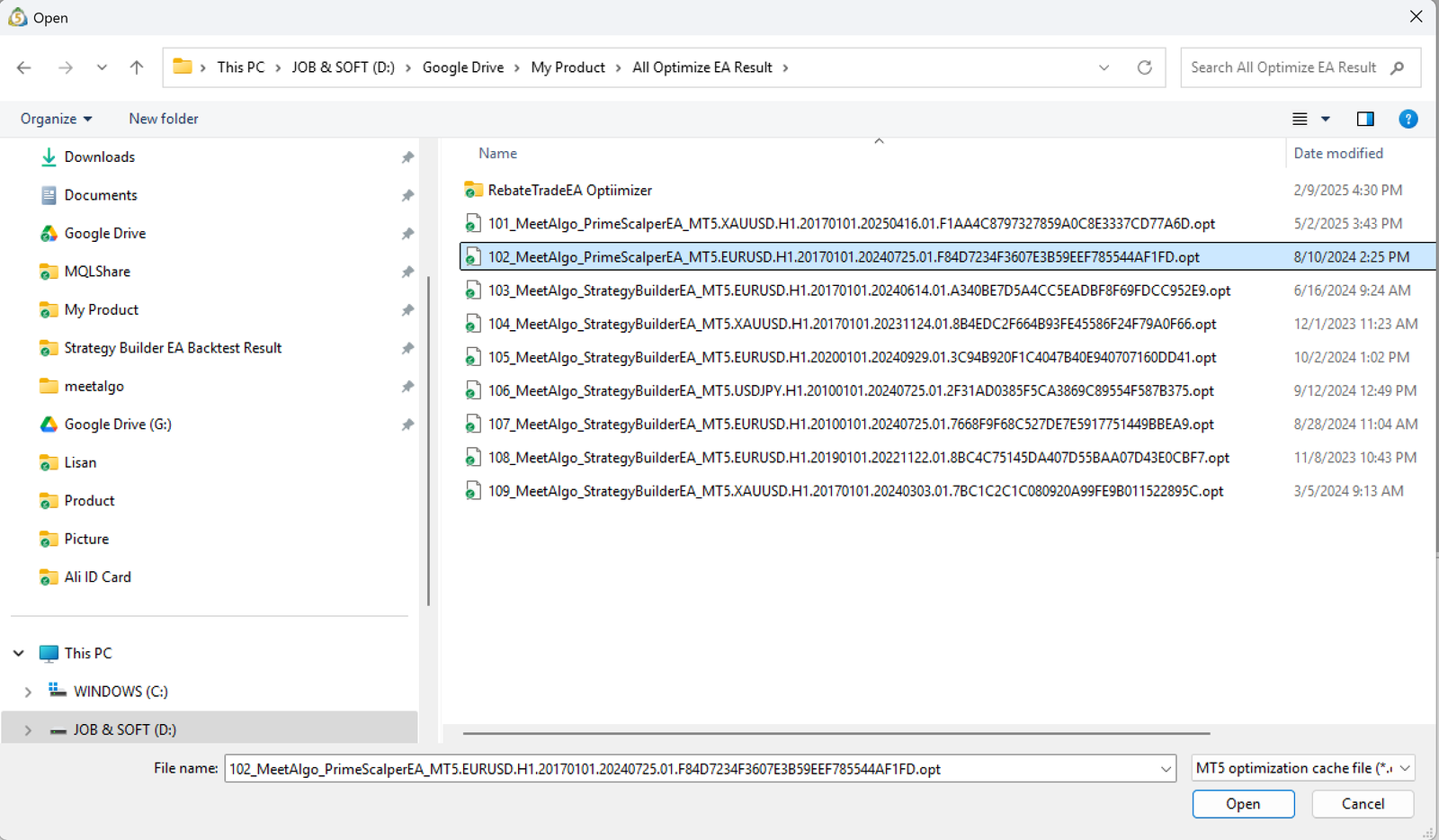The width and height of the screenshot is (1439, 840).
Task: Click Google Drive breadcrumb segment
Action: click(x=463, y=67)
